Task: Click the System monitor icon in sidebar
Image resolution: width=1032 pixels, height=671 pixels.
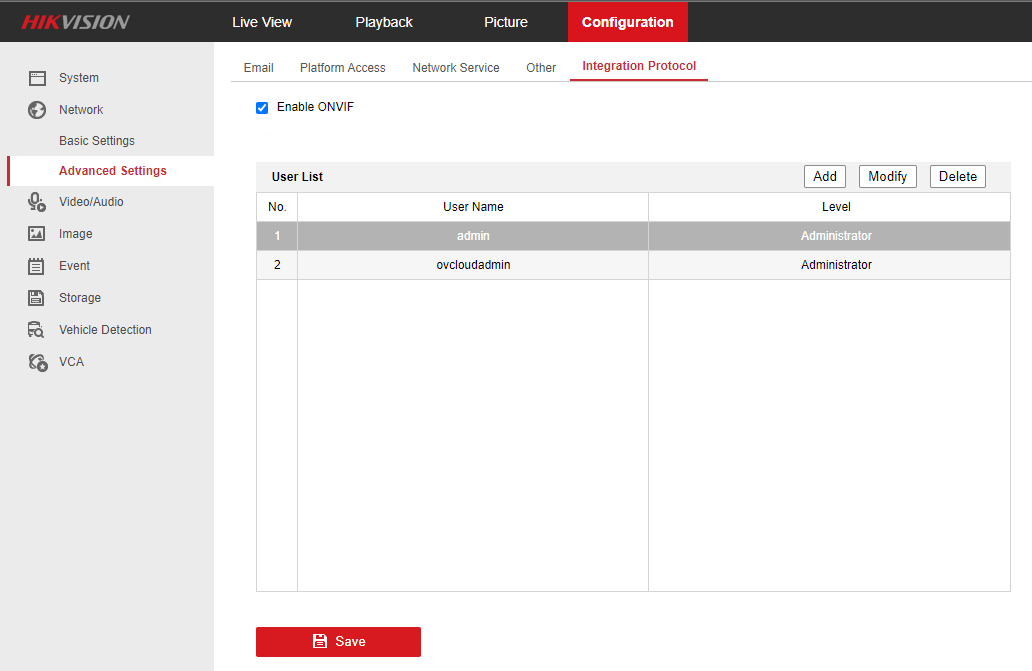Action: pyautogui.click(x=37, y=78)
